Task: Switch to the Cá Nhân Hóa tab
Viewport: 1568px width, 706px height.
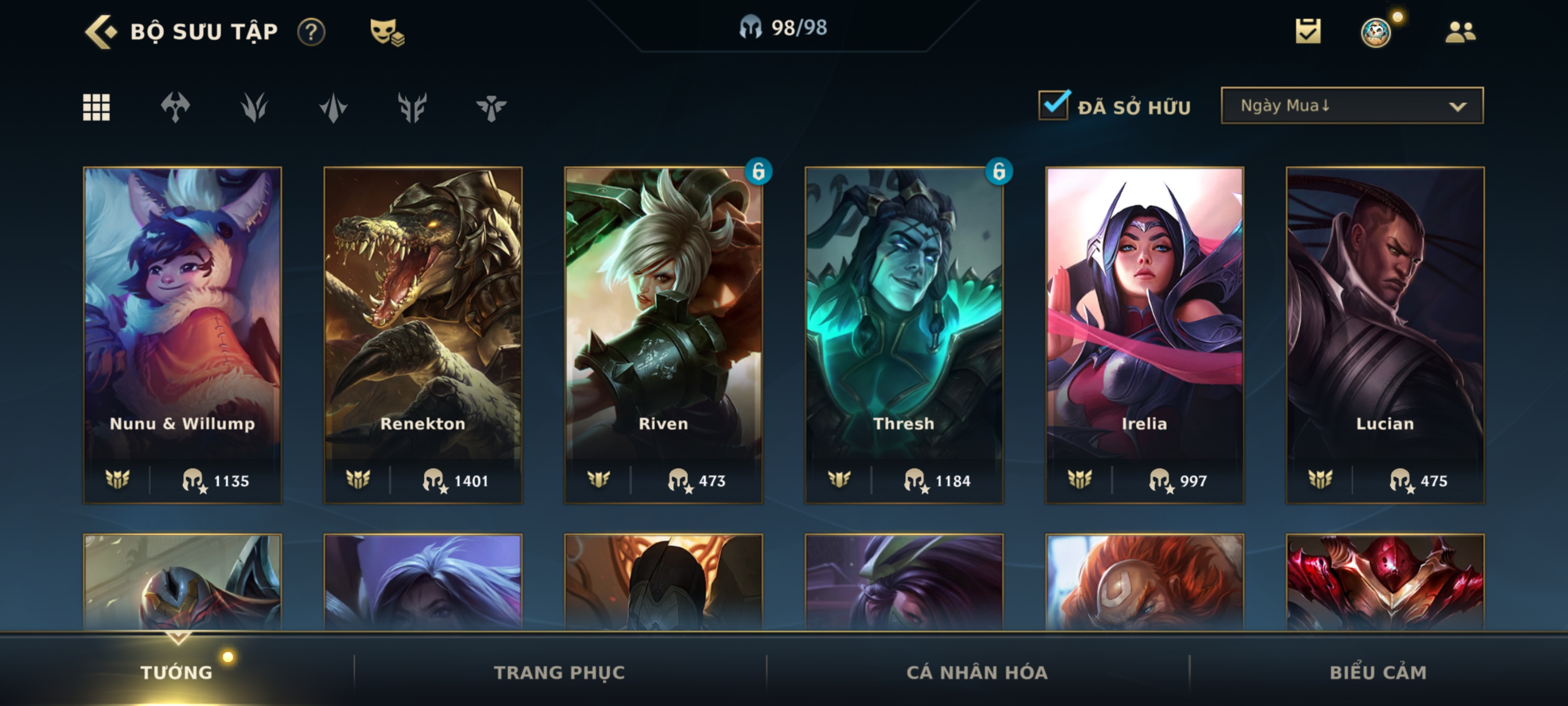Action: (977, 672)
